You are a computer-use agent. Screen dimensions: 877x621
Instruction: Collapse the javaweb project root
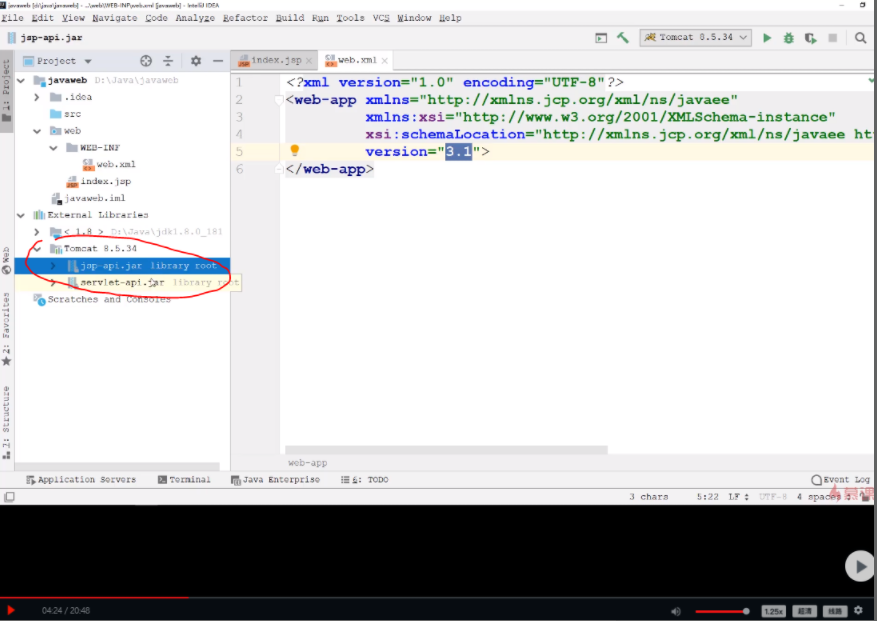(x=21, y=81)
